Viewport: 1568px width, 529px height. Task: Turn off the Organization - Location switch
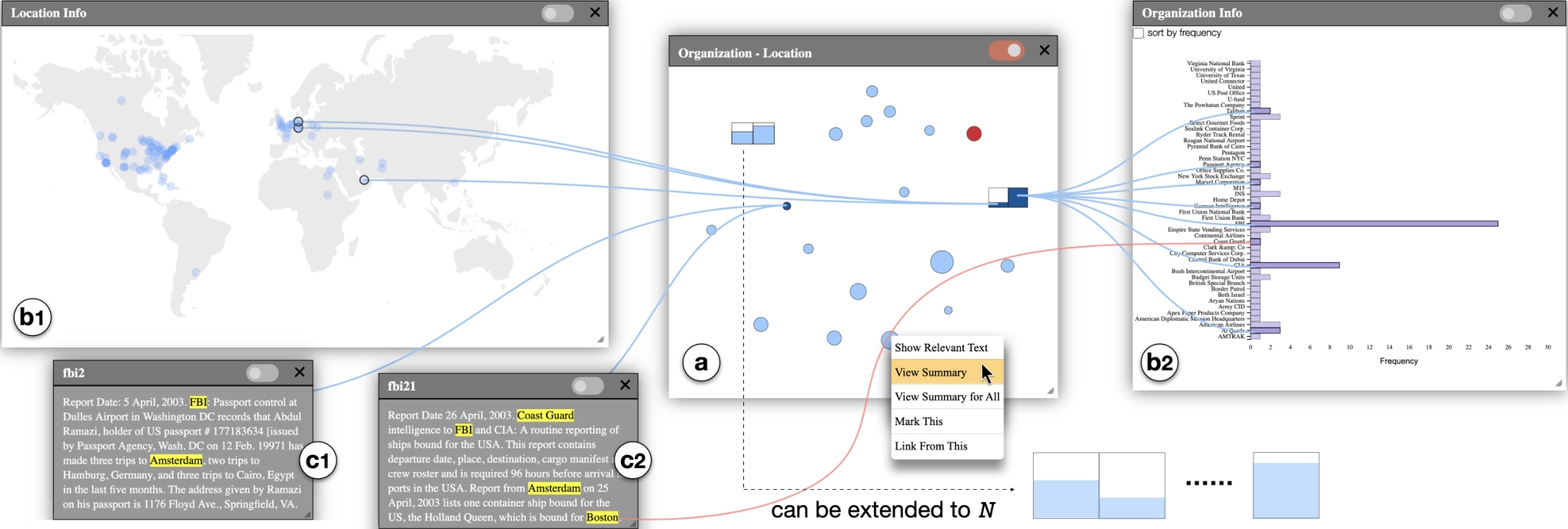(1006, 51)
